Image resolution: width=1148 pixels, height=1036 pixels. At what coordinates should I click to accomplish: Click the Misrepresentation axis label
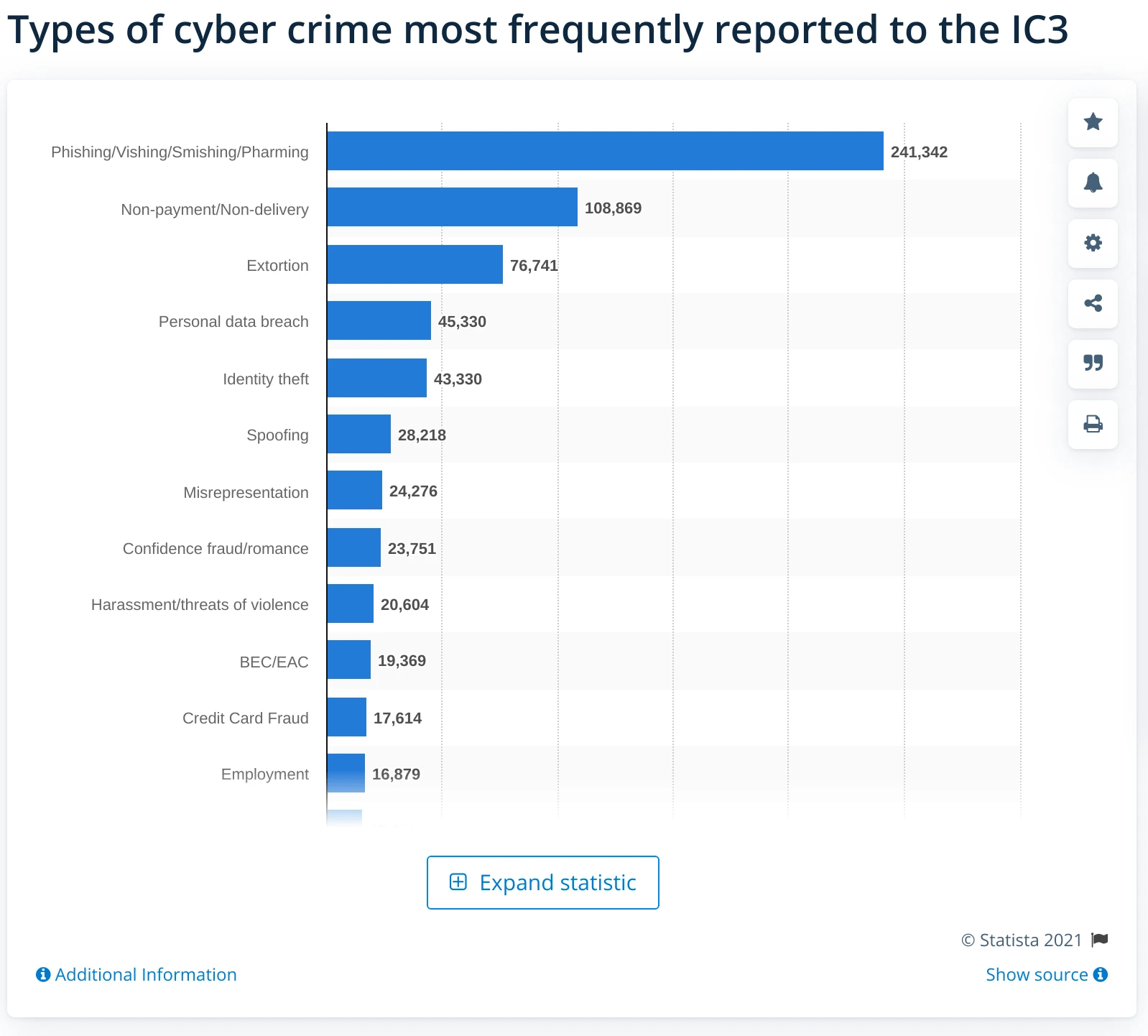(x=246, y=493)
